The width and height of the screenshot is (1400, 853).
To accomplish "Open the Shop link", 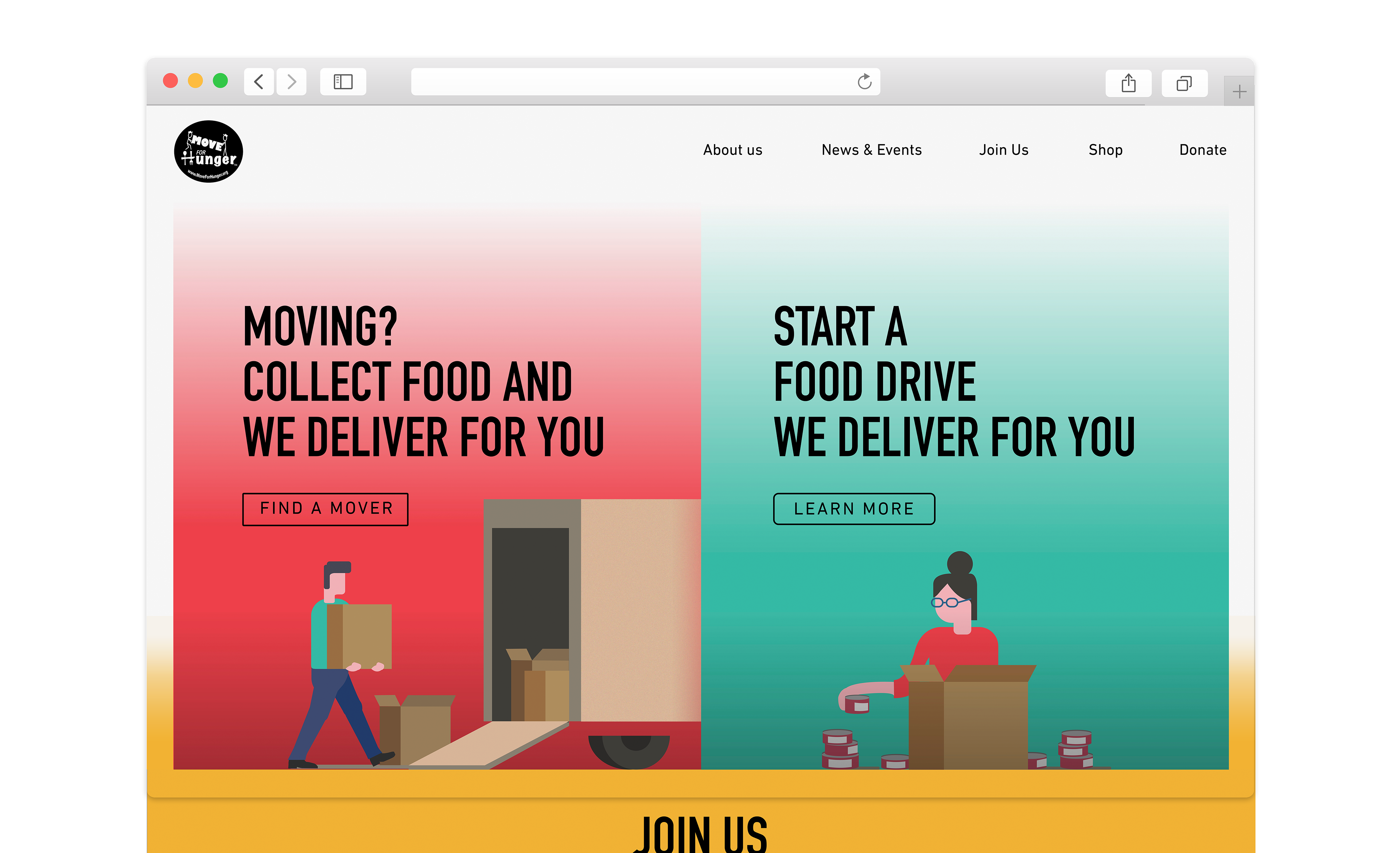I will tap(1105, 150).
